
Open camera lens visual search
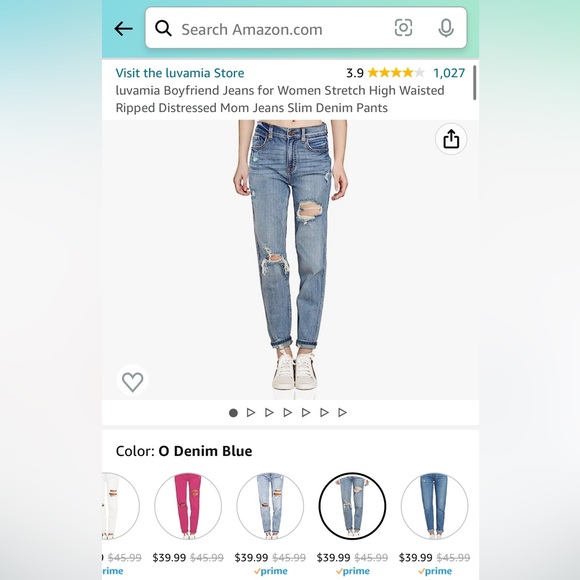(x=403, y=28)
